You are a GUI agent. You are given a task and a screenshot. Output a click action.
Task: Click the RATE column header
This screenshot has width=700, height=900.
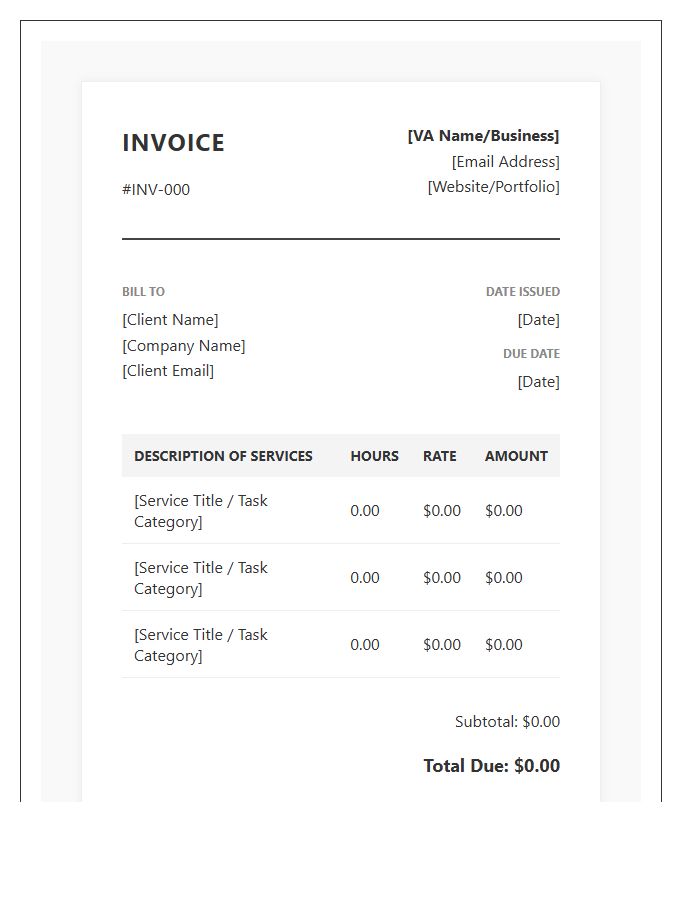coord(440,456)
